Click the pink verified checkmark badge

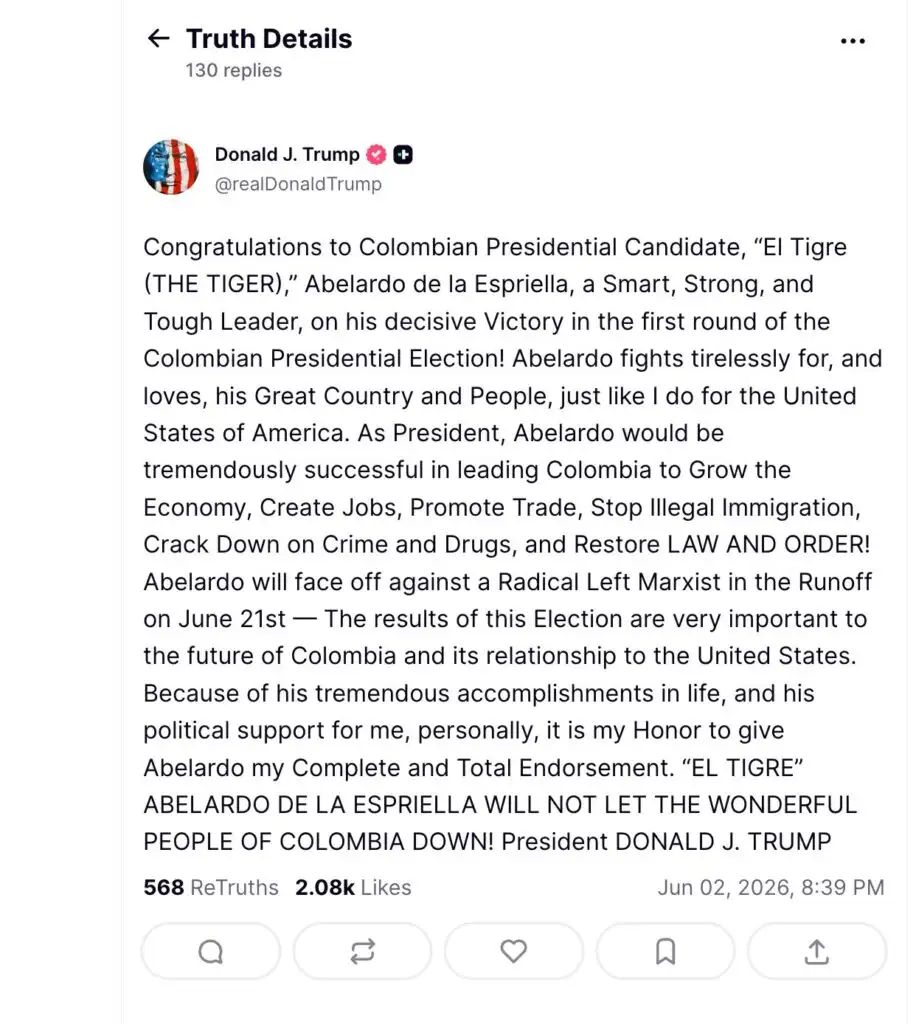pos(376,155)
